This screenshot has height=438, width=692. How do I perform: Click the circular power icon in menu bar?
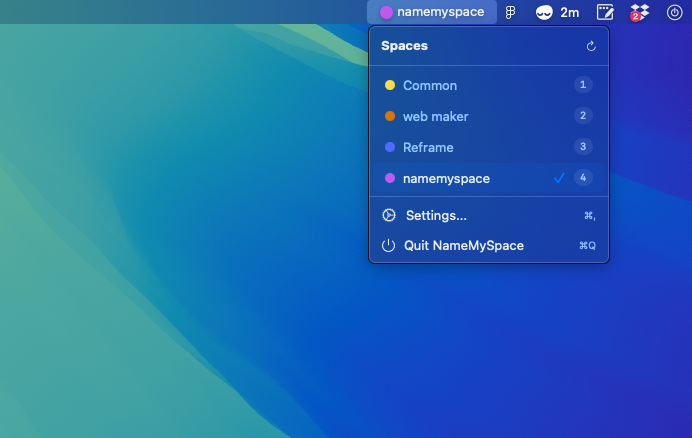[674, 12]
